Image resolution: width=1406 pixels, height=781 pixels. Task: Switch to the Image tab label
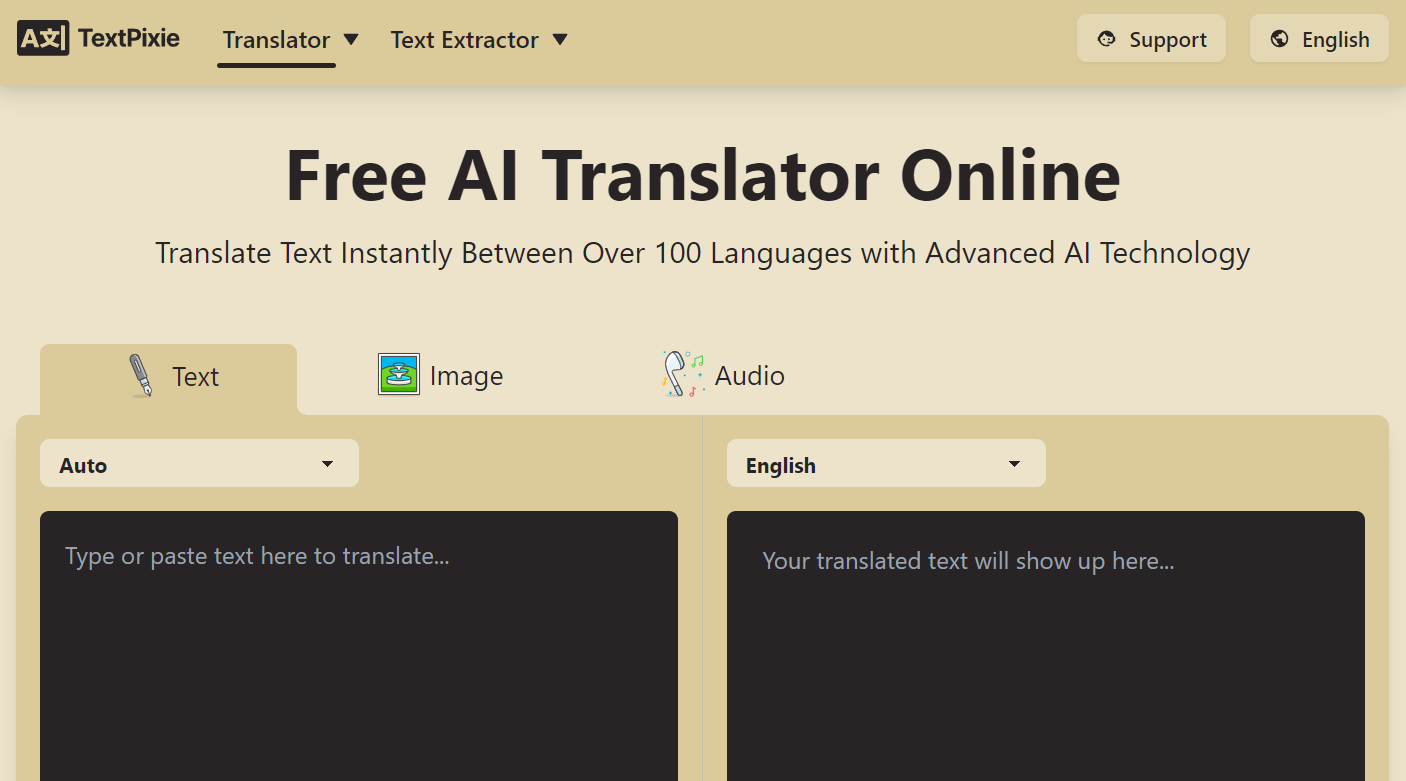coord(466,376)
